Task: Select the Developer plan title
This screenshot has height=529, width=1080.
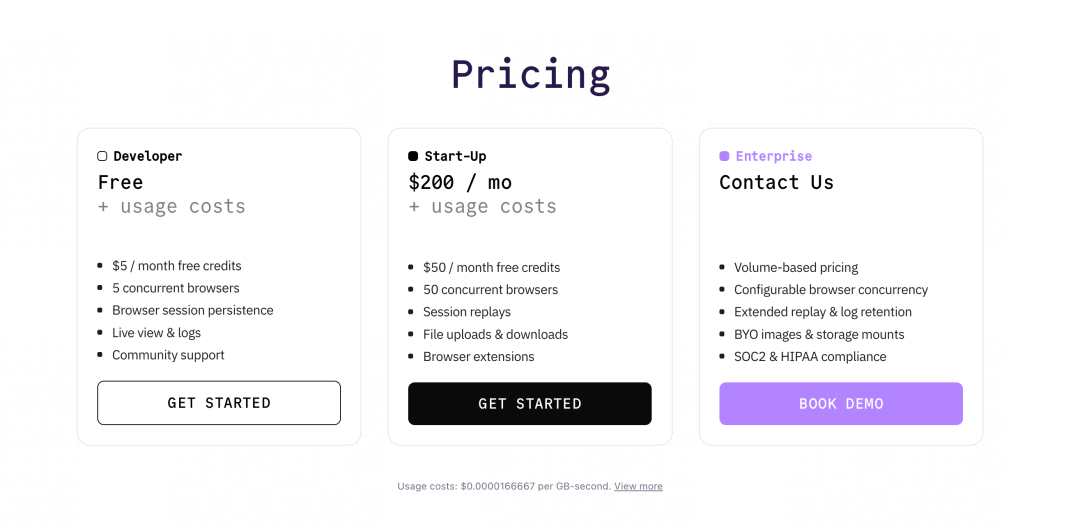Action: point(147,156)
